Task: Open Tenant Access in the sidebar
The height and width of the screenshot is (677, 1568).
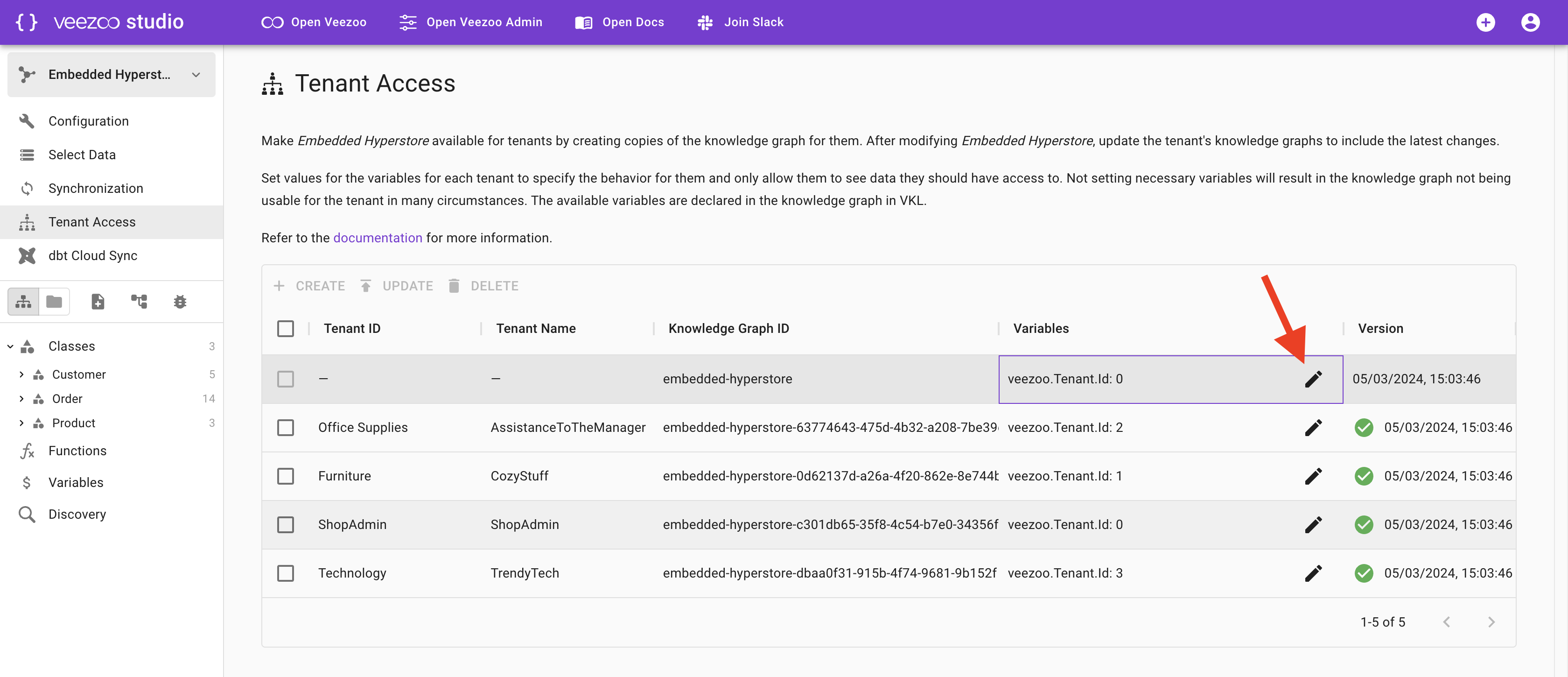Action: (x=112, y=222)
